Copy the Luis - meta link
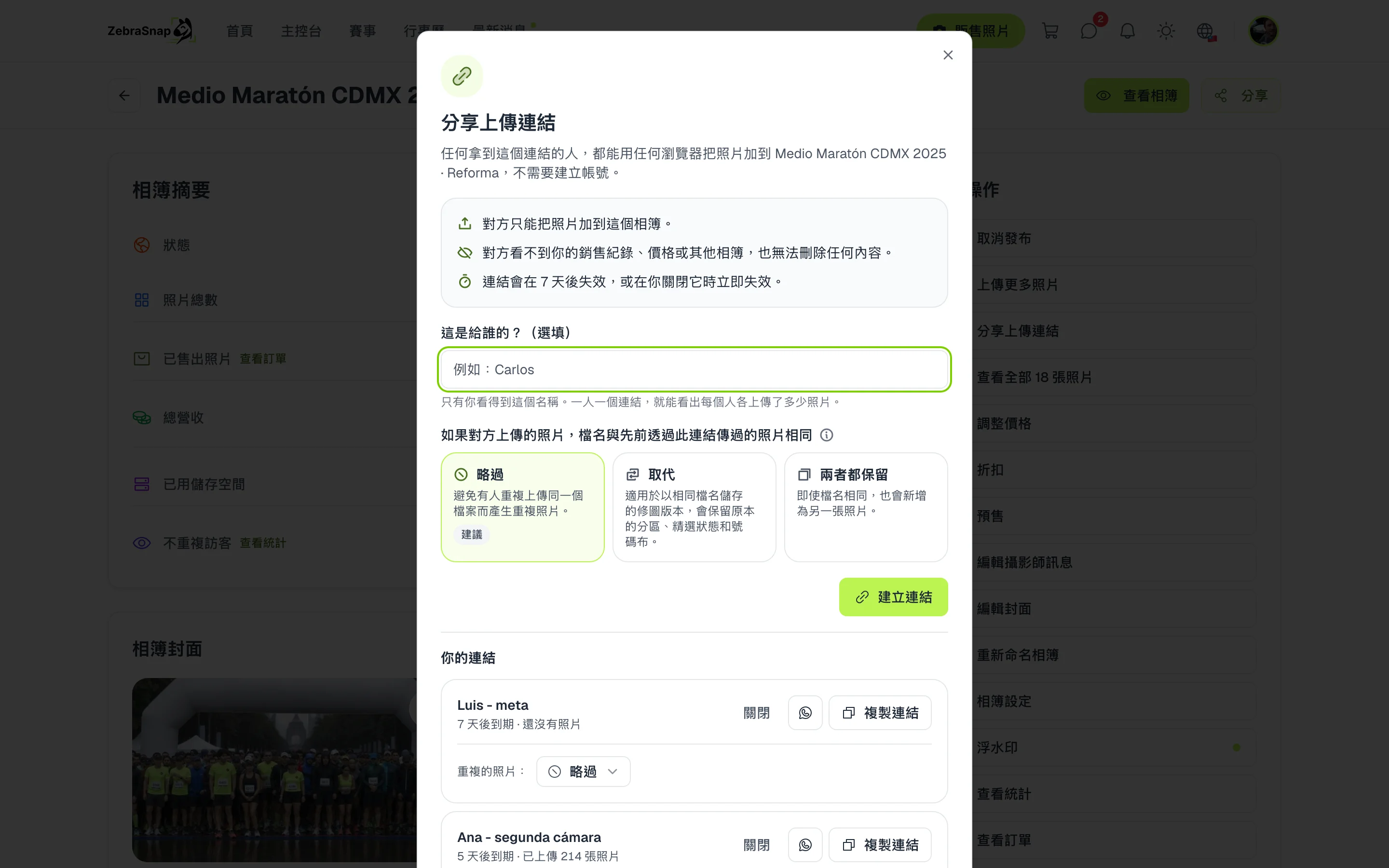The image size is (1389, 868). pyautogui.click(x=880, y=712)
